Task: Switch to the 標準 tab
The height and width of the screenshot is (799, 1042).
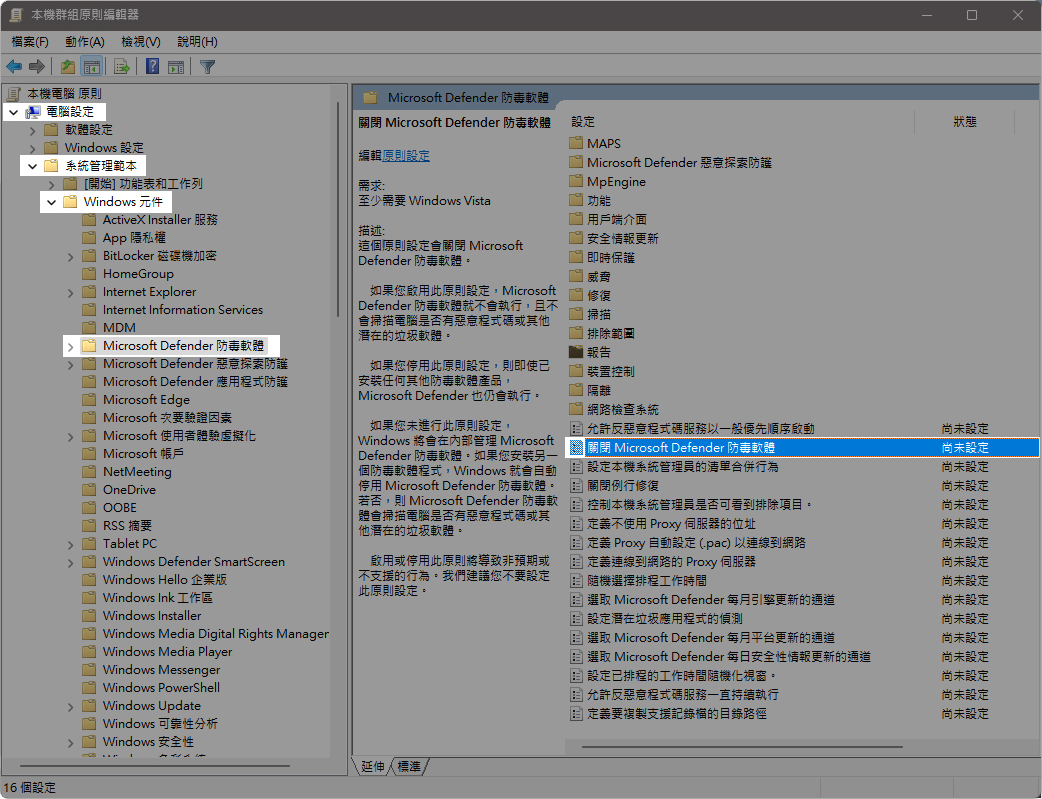Action: (x=408, y=766)
